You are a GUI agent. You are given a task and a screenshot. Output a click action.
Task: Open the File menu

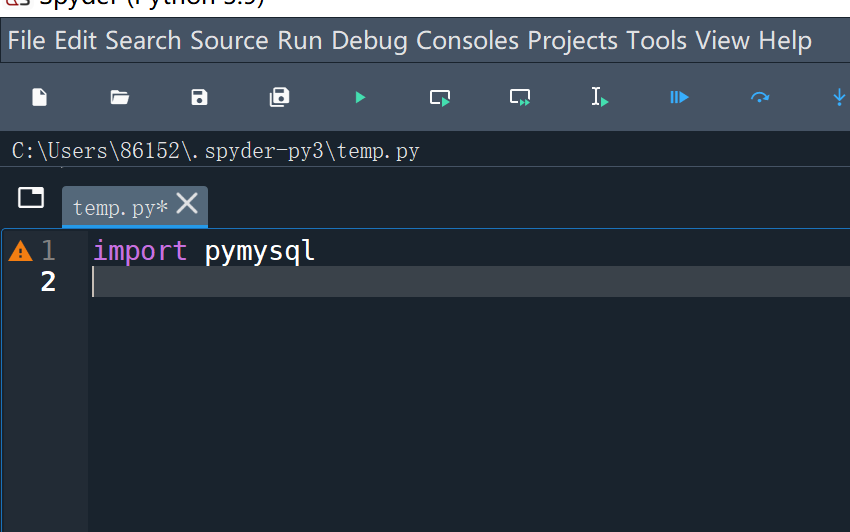point(27,41)
